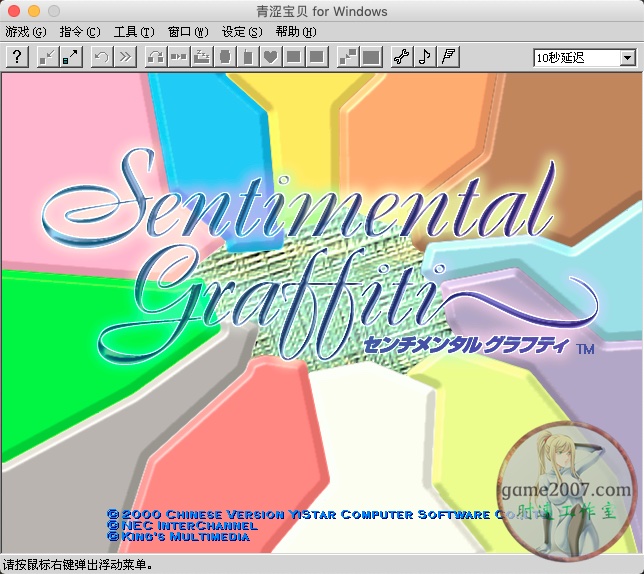644x574 pixels.
Task: Open settings with the wrench icon
Action: [402, 57]
